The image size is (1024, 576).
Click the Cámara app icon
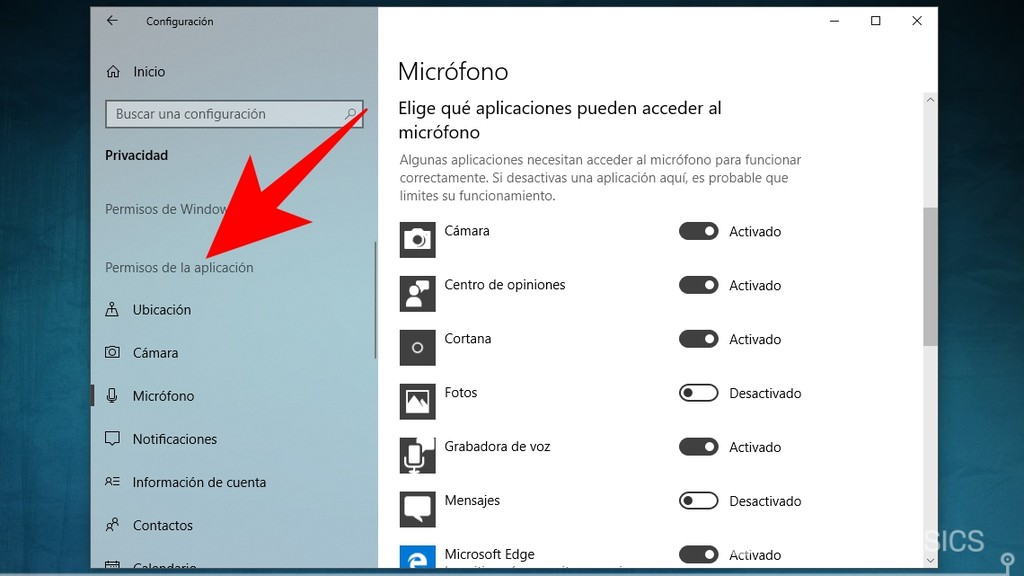(x=417, y=240)
